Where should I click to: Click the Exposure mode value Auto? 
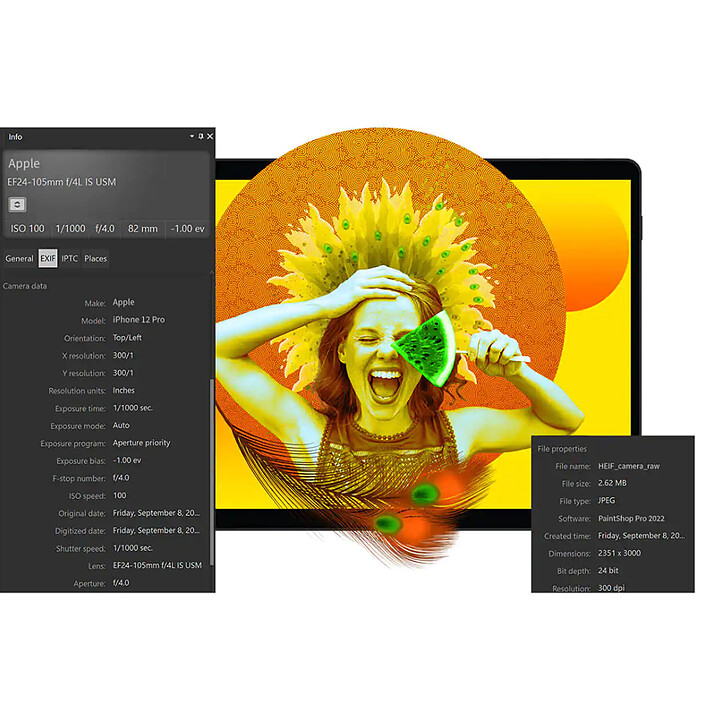pos(121,425)
